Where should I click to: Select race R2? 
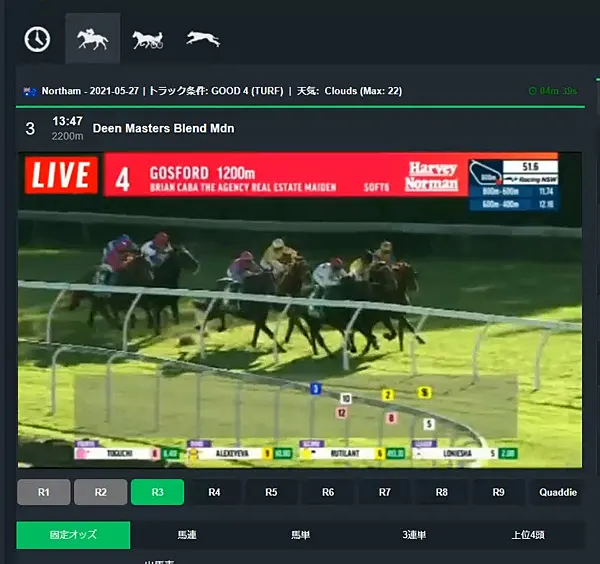[x=101, y=492]
